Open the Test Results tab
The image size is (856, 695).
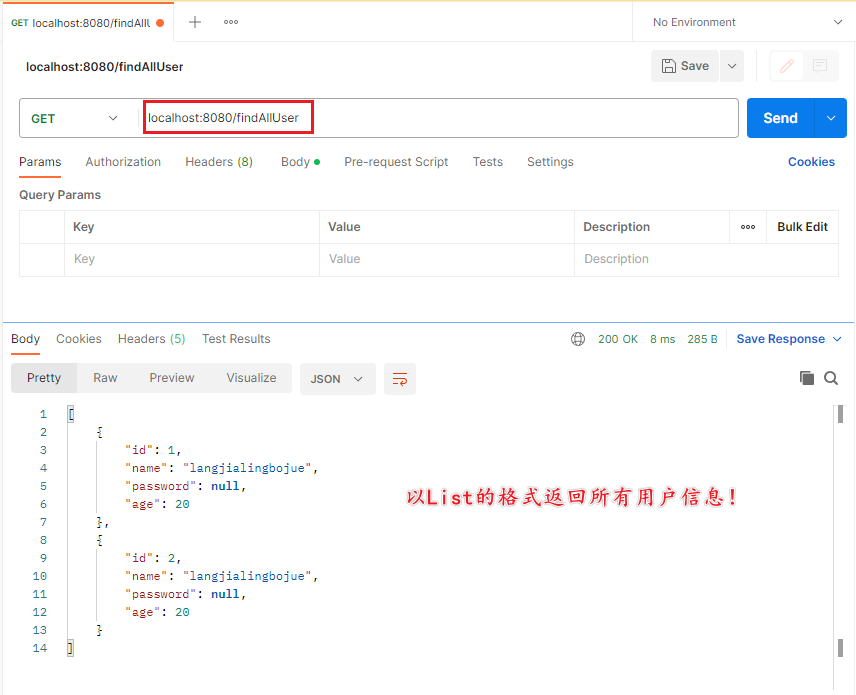coord(236,339)
